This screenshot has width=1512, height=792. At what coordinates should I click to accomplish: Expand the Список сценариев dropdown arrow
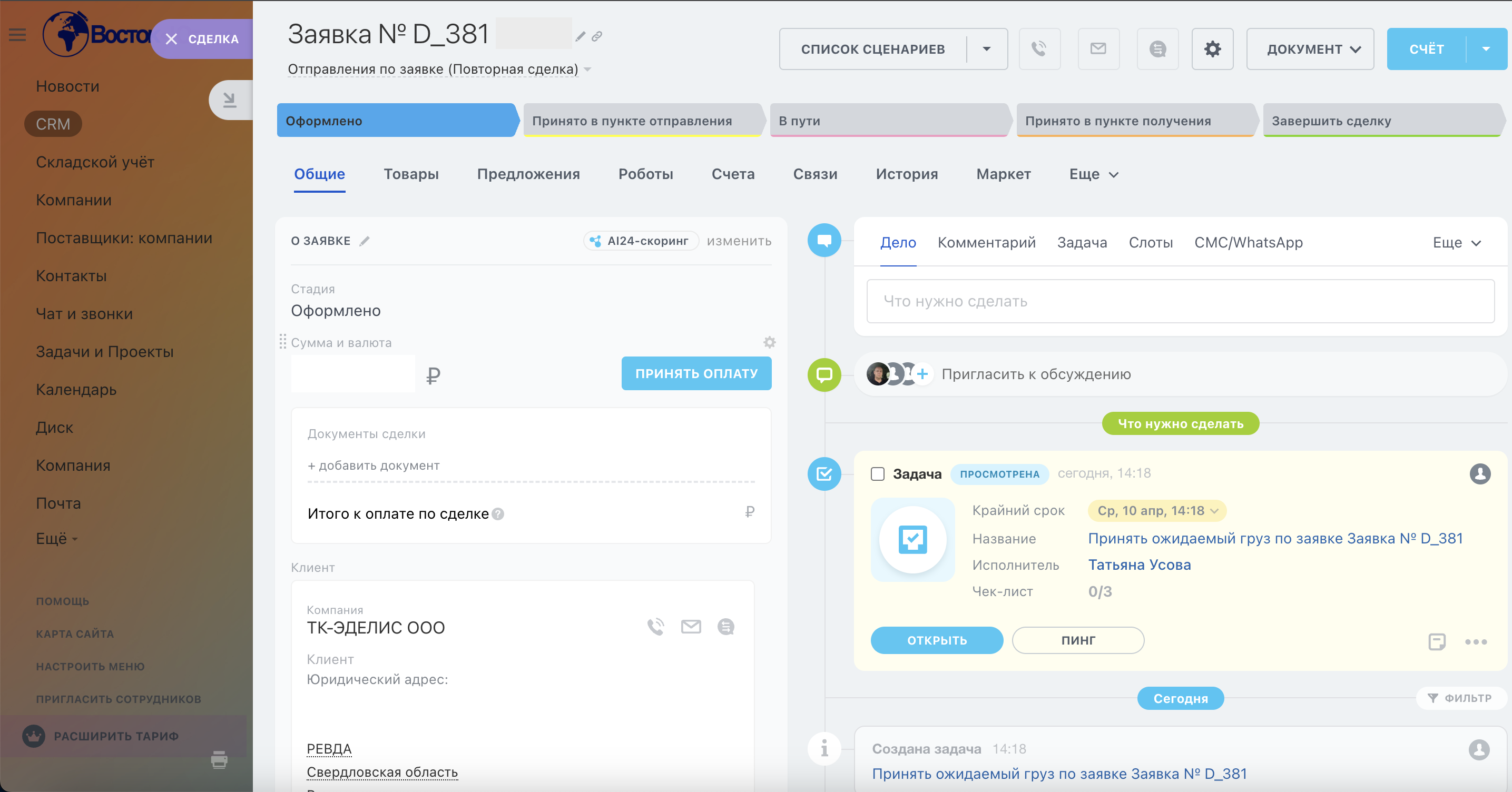[x=987, y=48]
